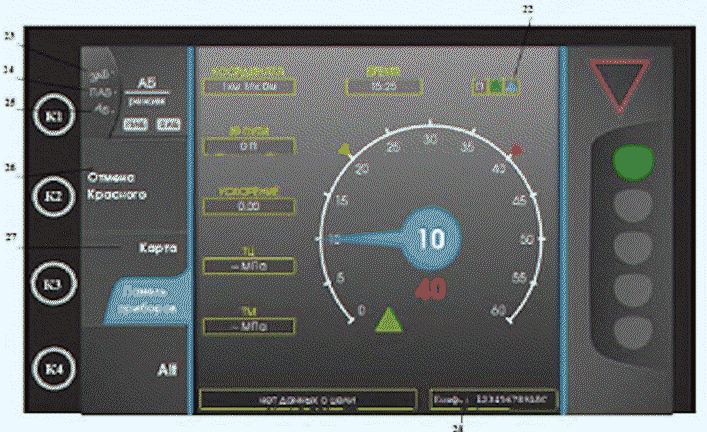Click the right small box under АБ
This screenshot has width=707, height=432.
click(x=168, y=124)
